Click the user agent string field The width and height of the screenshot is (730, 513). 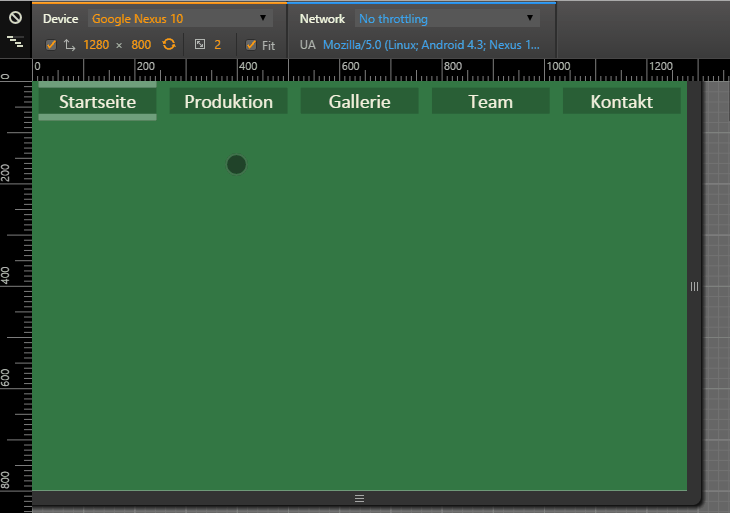coord(430,45)
